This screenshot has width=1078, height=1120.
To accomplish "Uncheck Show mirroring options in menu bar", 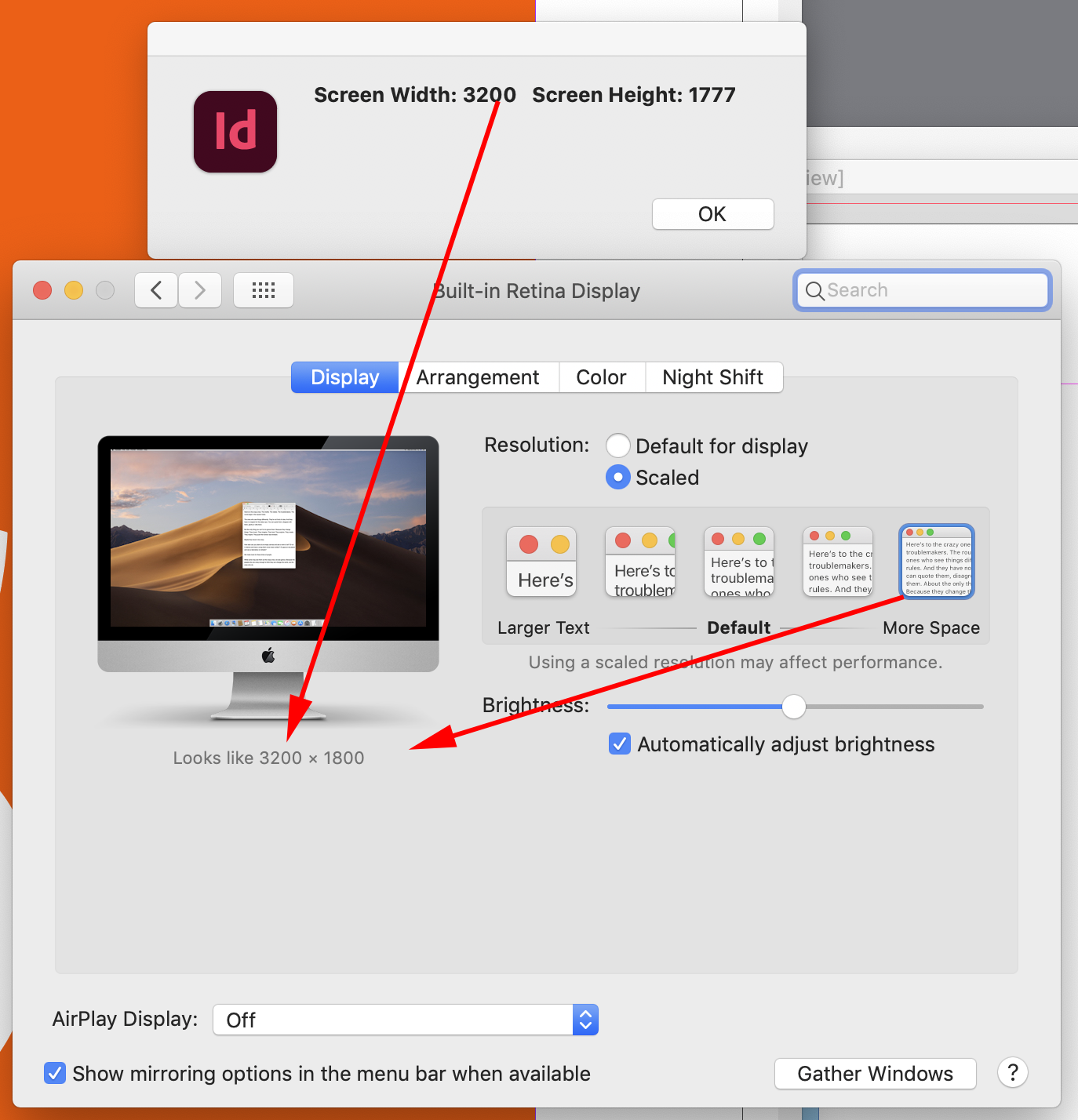I will pos(54,1073).
